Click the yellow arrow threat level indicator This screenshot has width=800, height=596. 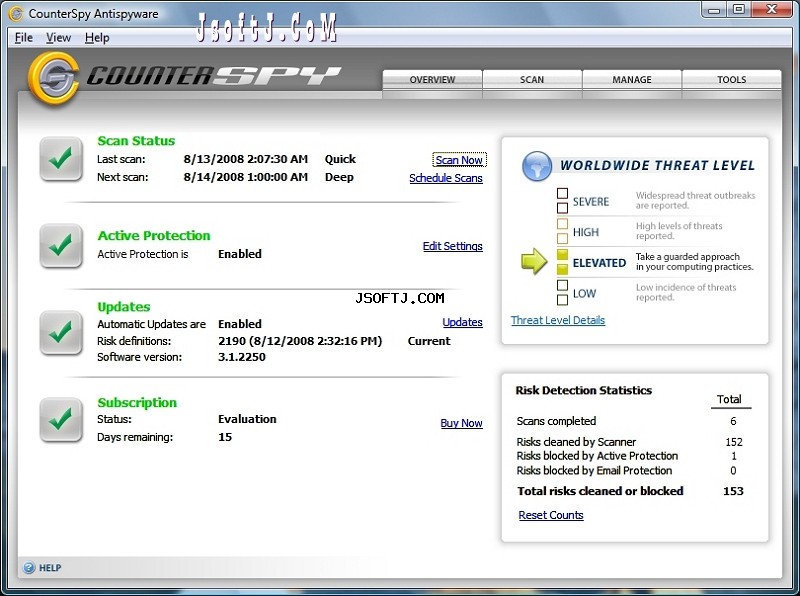(534, 261)
